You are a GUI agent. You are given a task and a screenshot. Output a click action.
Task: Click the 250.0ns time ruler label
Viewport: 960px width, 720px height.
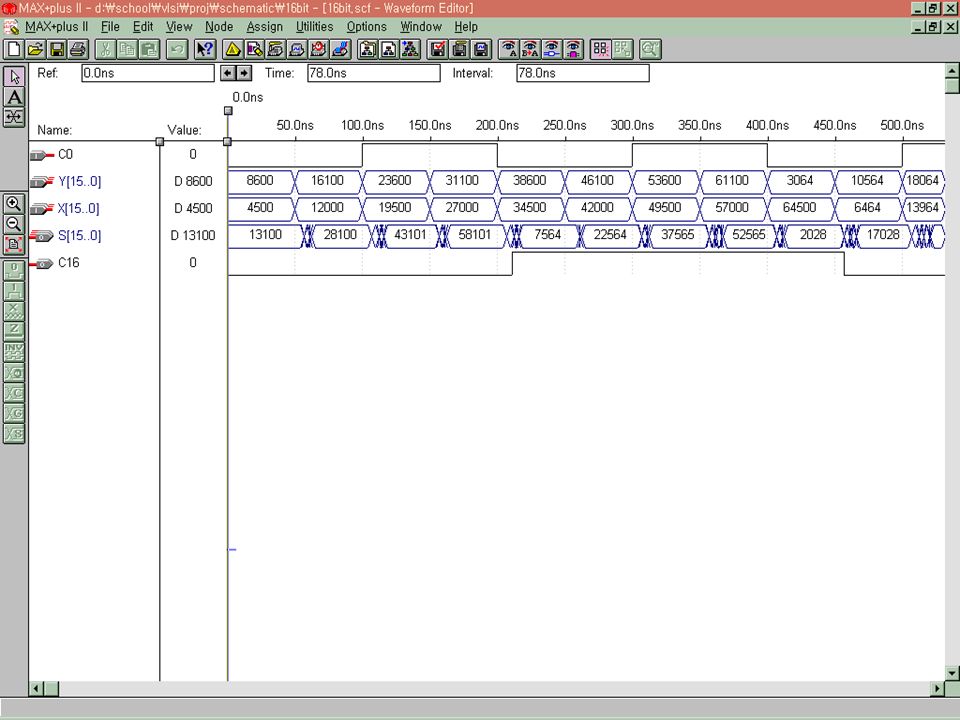coord(564,126)
